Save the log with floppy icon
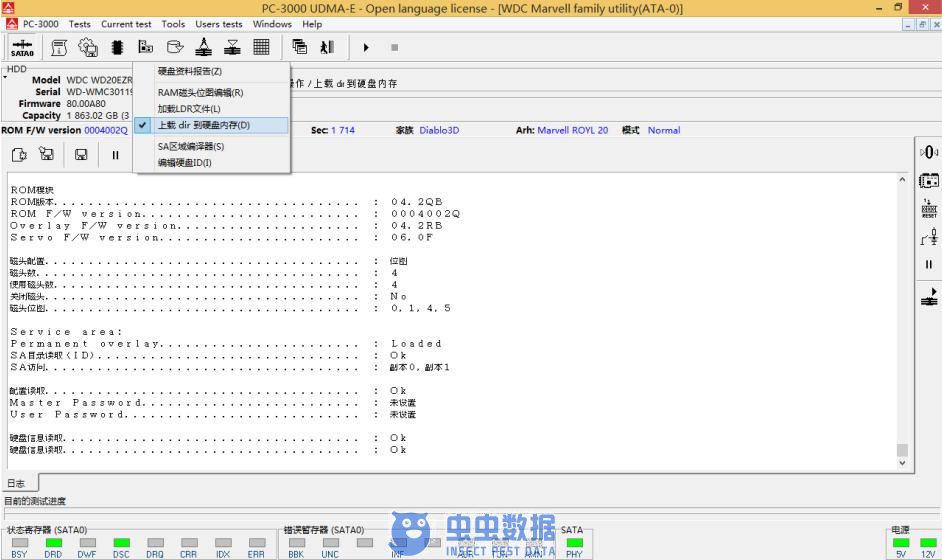Image resolution: width=942 pixels, height=560 pixels. point(81,155)
